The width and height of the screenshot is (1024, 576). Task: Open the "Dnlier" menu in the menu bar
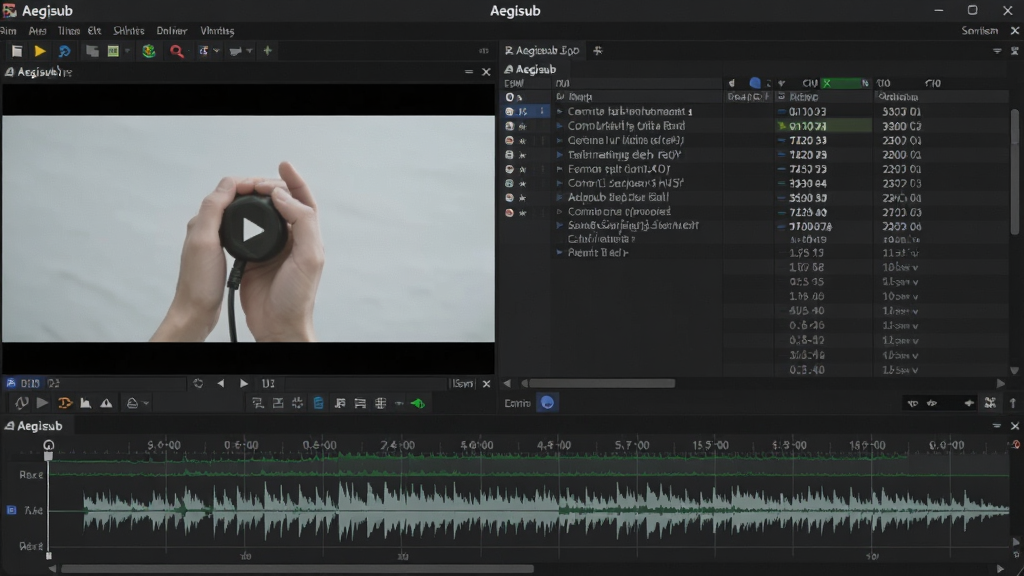coord(172,31)
